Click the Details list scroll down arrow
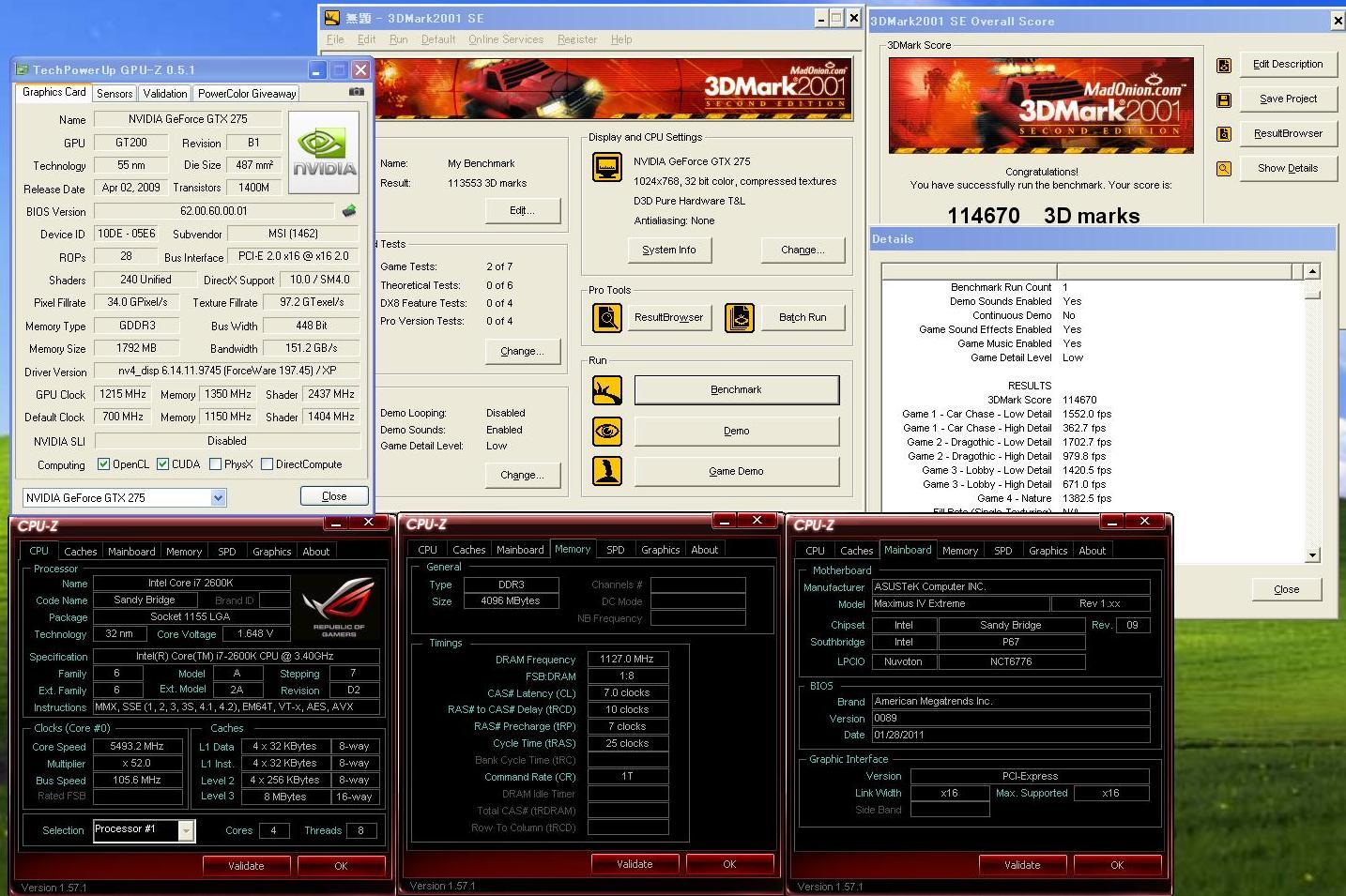Viewport: 1346px width, 896px height. click(1312, 555)
